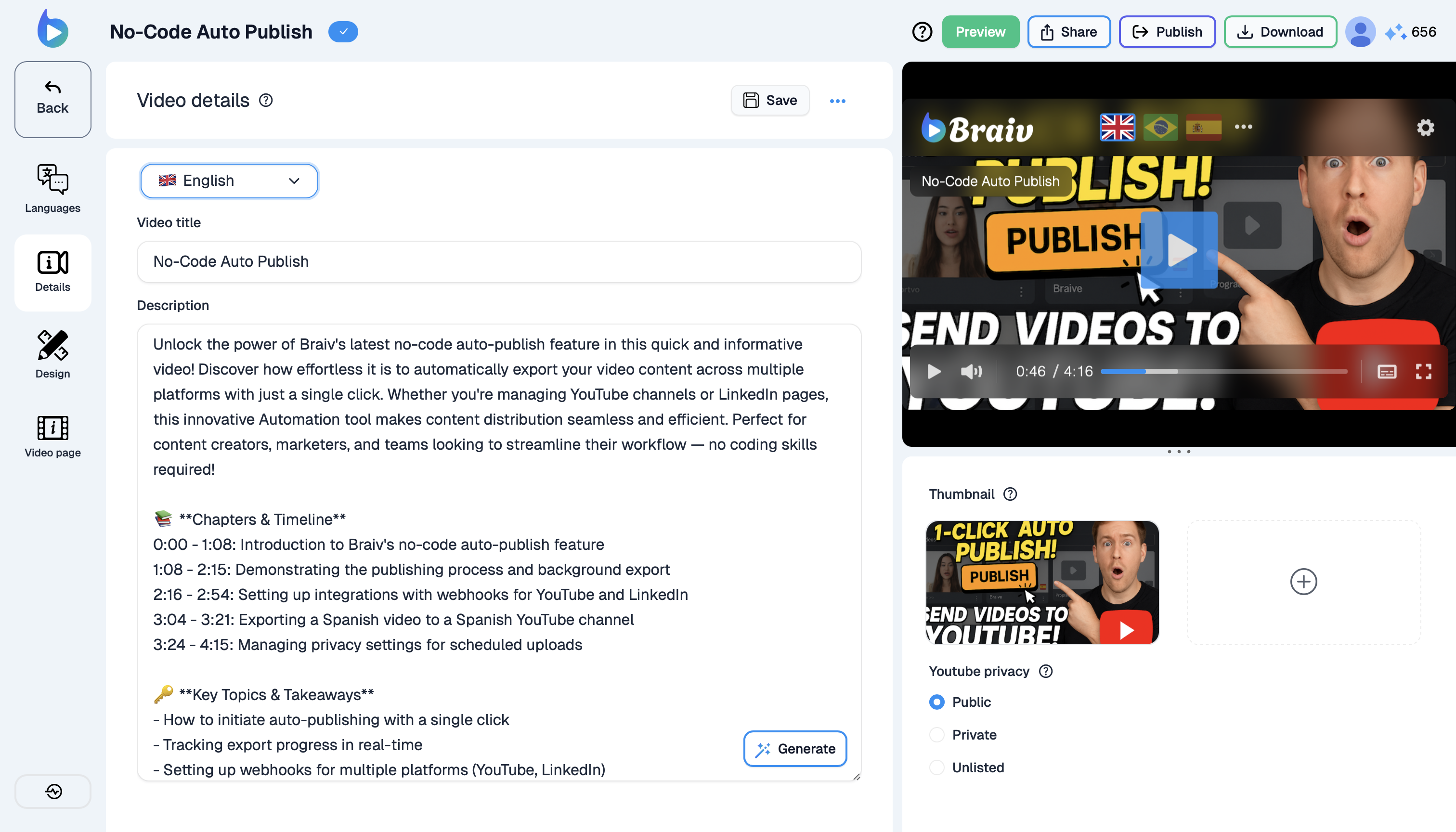Click the Thumbnail help icon

click(1010, 494)
